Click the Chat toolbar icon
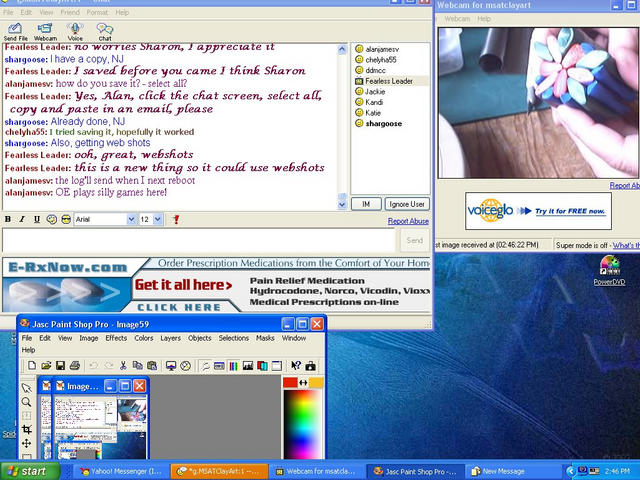The width and height of the screenshot is (640, 480). click(105, 32)
